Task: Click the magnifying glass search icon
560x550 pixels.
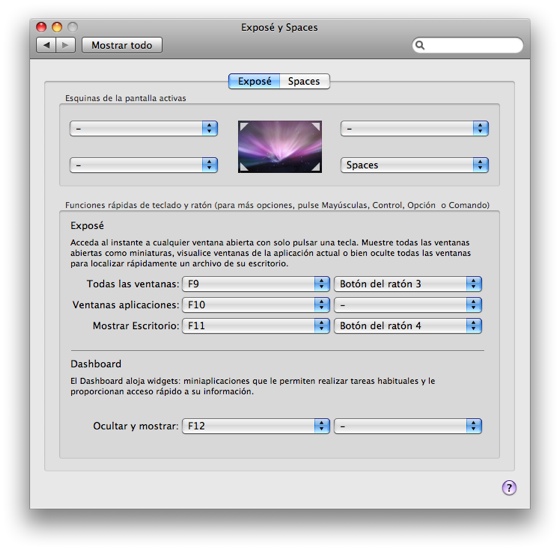Action: (x=420, y=45)
